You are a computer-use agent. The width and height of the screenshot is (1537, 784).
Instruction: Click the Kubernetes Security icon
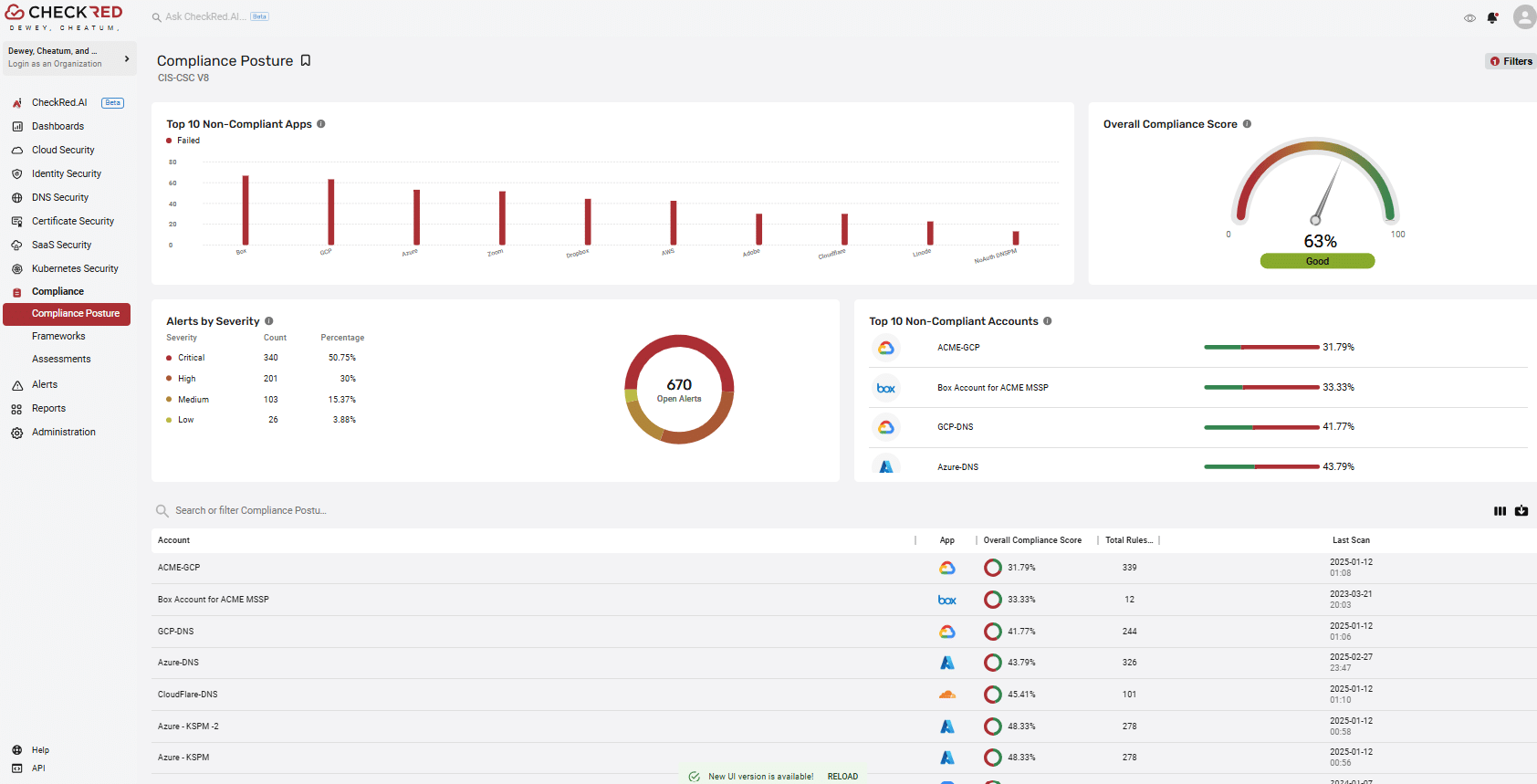click(16, 268)
